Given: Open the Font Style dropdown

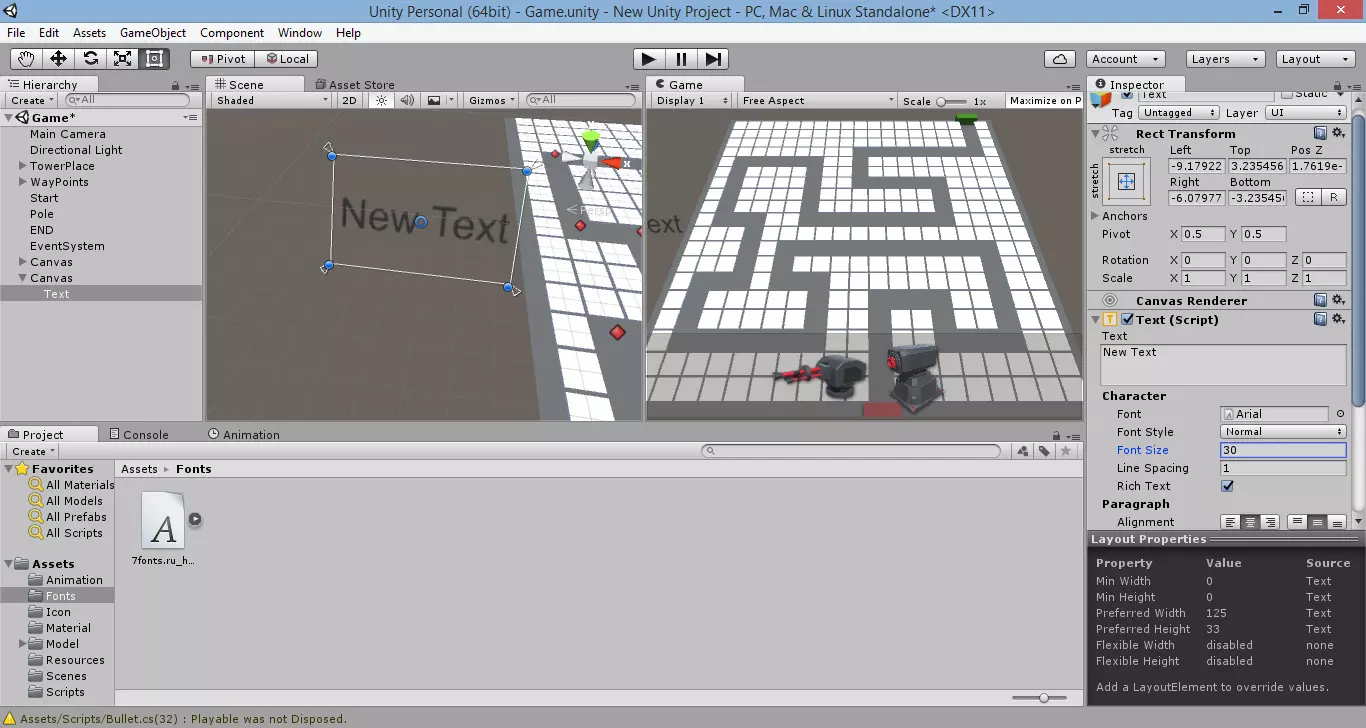Looking at the screenshot, I should pos(1283,432).
